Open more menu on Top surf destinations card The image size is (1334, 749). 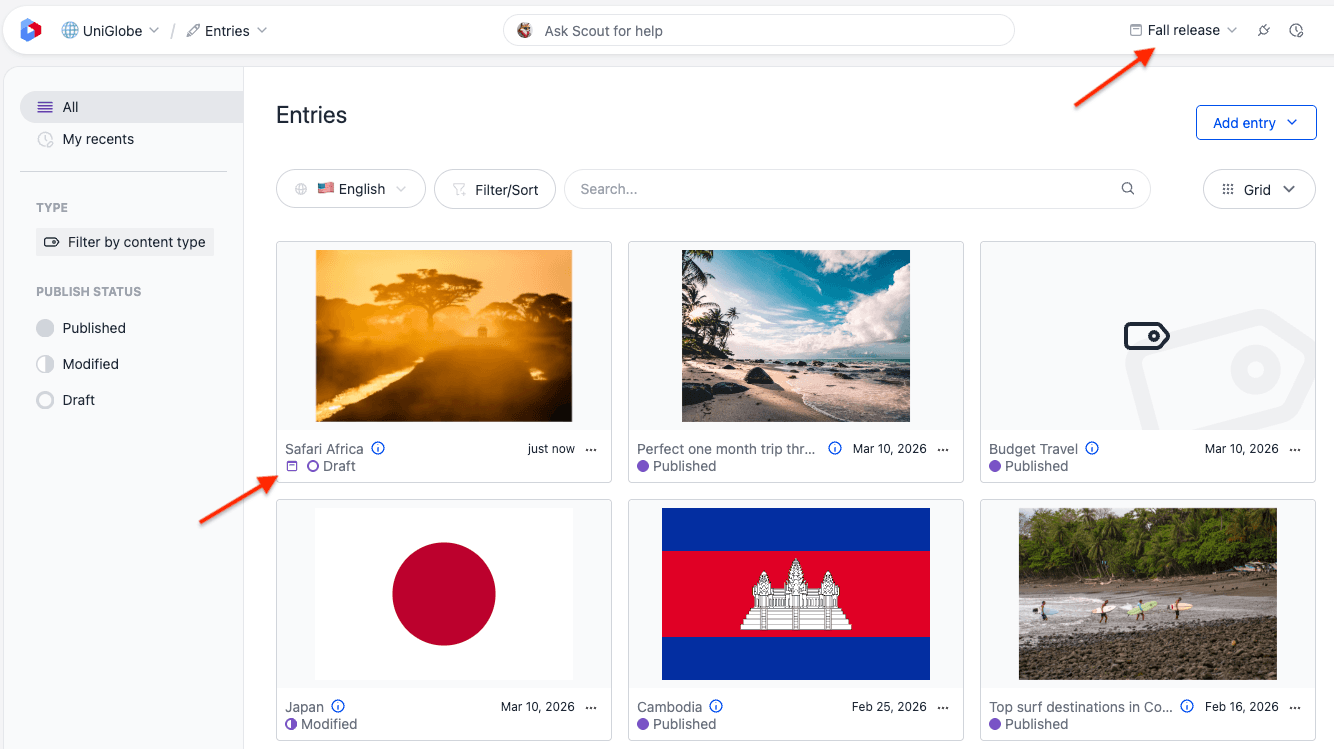pos(1295,707)
